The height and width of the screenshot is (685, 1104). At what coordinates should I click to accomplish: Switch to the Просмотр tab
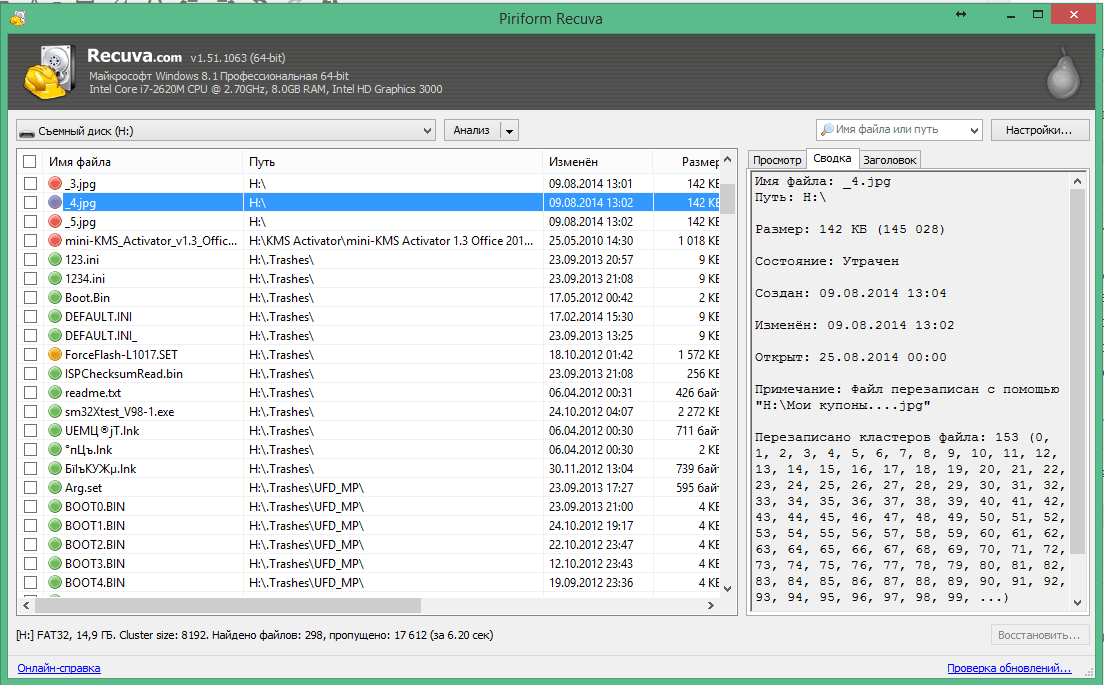tap(777, 160)
